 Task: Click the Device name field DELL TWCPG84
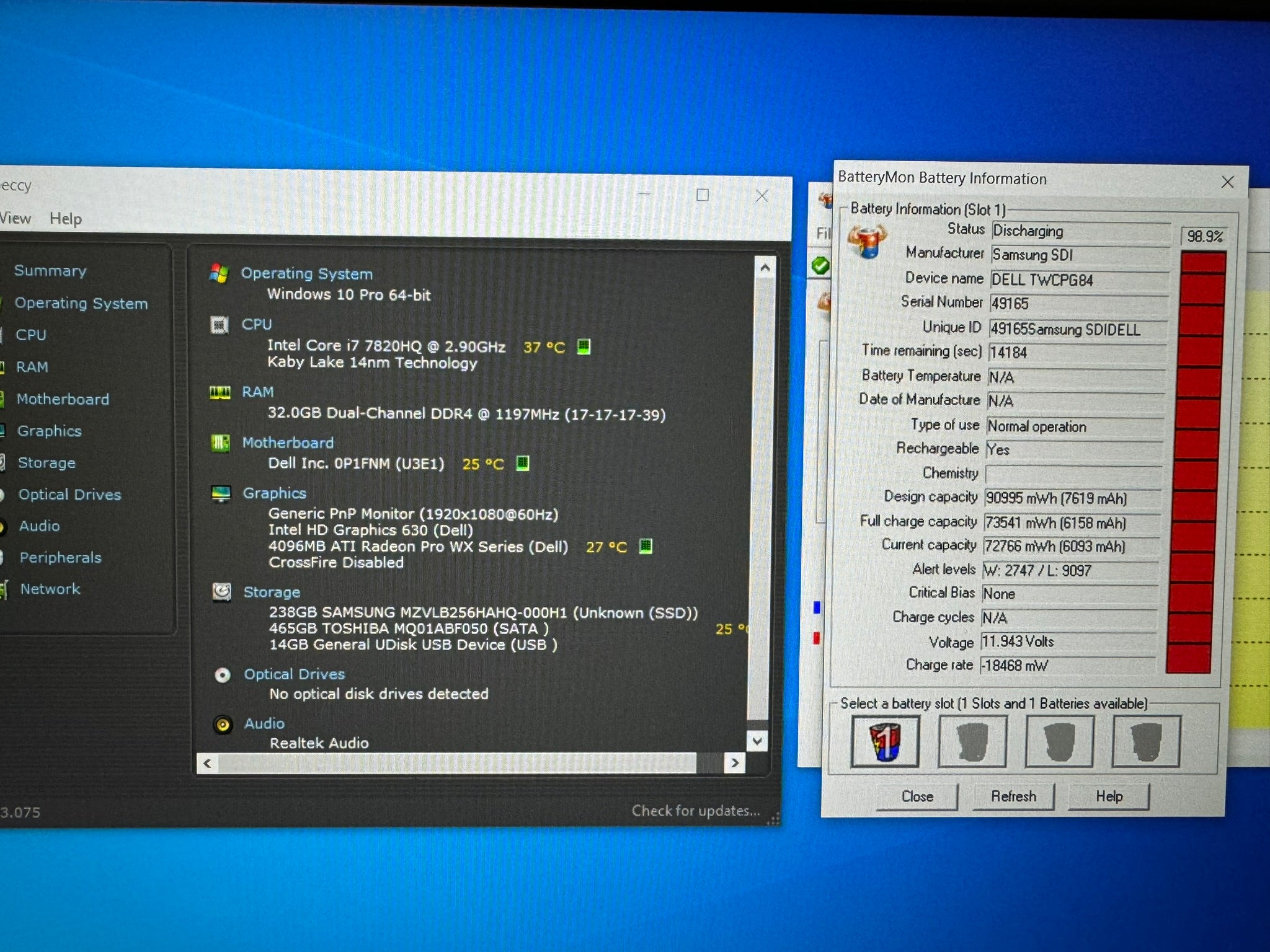click(x=1080, y=280)
